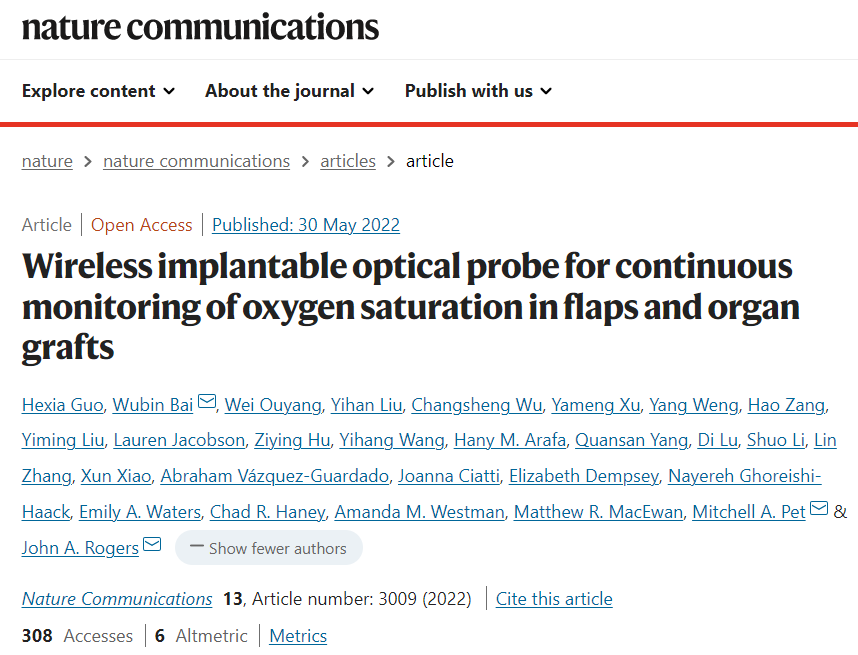Screen dimensions: 858x655
Task: Collapse author list with Show fewer authors
Action: tap(268, 548)
